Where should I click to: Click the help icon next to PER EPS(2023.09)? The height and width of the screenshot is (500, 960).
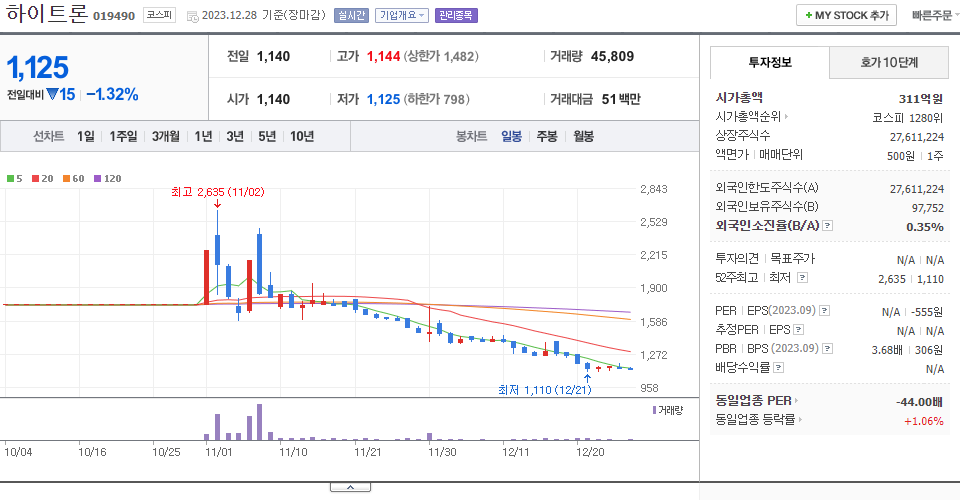[825, 311]
